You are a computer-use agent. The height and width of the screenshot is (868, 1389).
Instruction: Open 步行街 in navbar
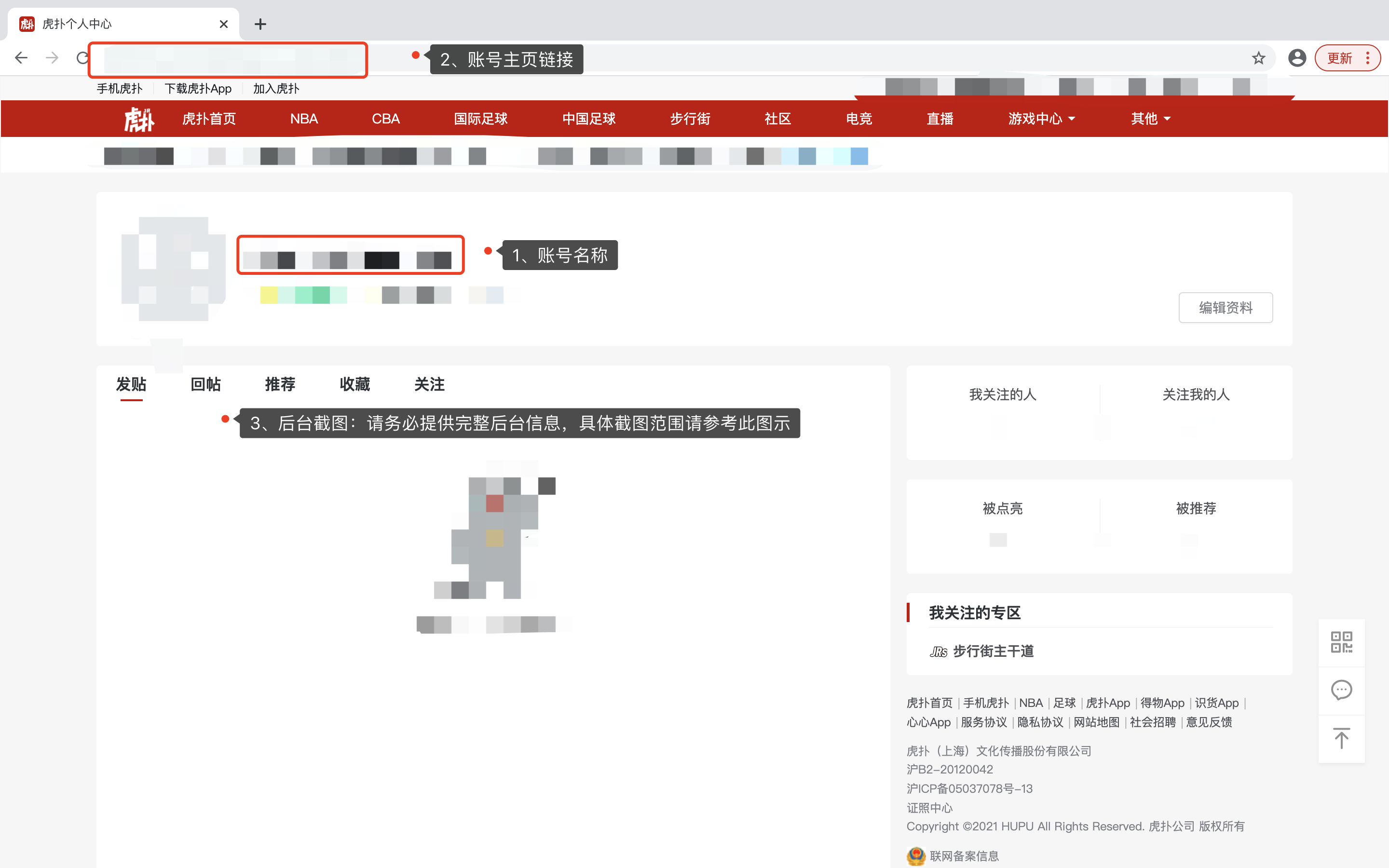pos(690,119)
